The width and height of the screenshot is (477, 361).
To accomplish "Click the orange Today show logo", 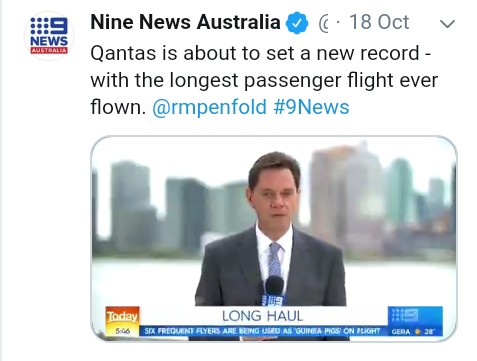I will click(122, 316).
